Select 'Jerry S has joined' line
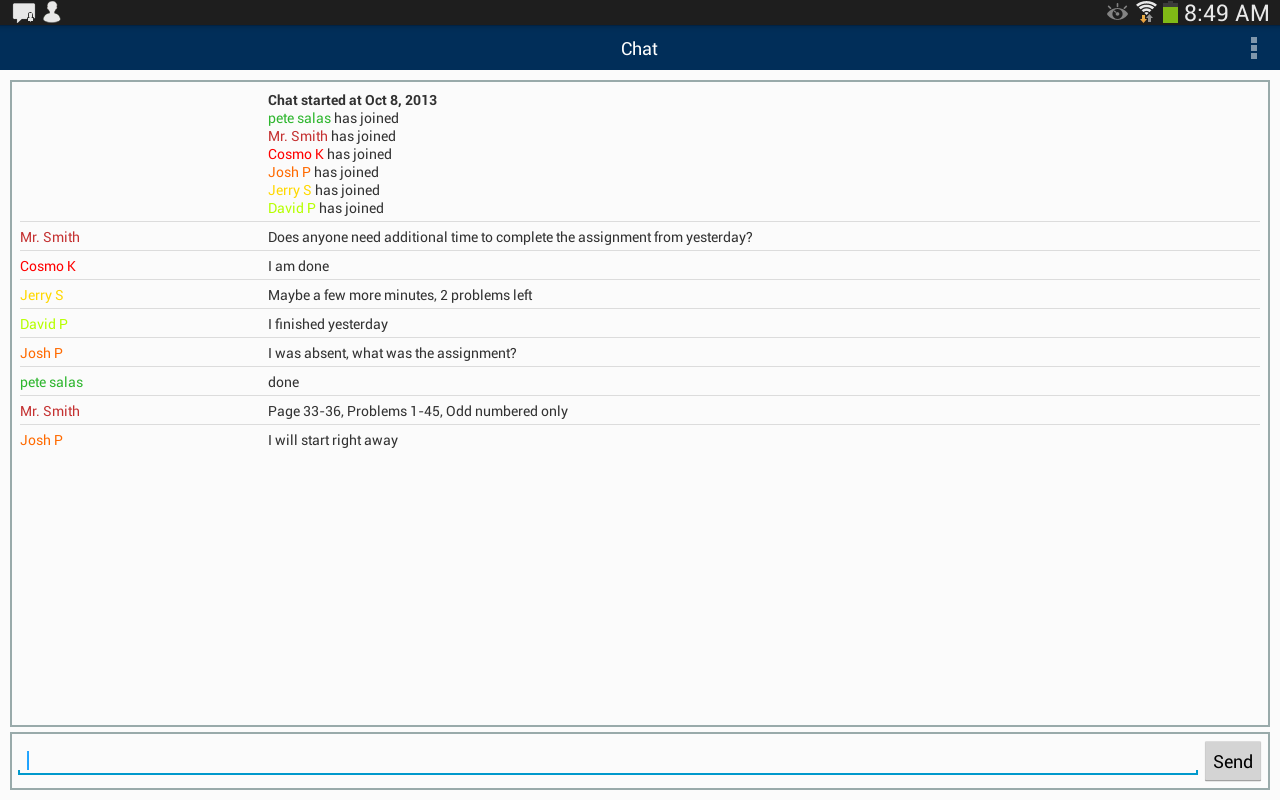1280x800 pixels. tap(324, 190)
